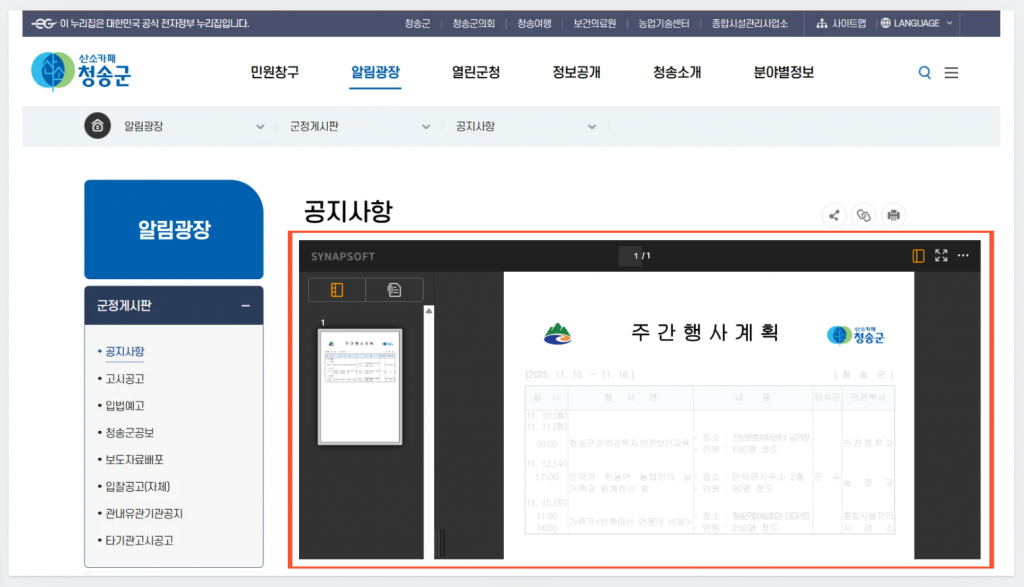Go to 고시공고 in the sidebar
Image resolution: width=1024 pixels, height=587 pixels.
point(125,379)
